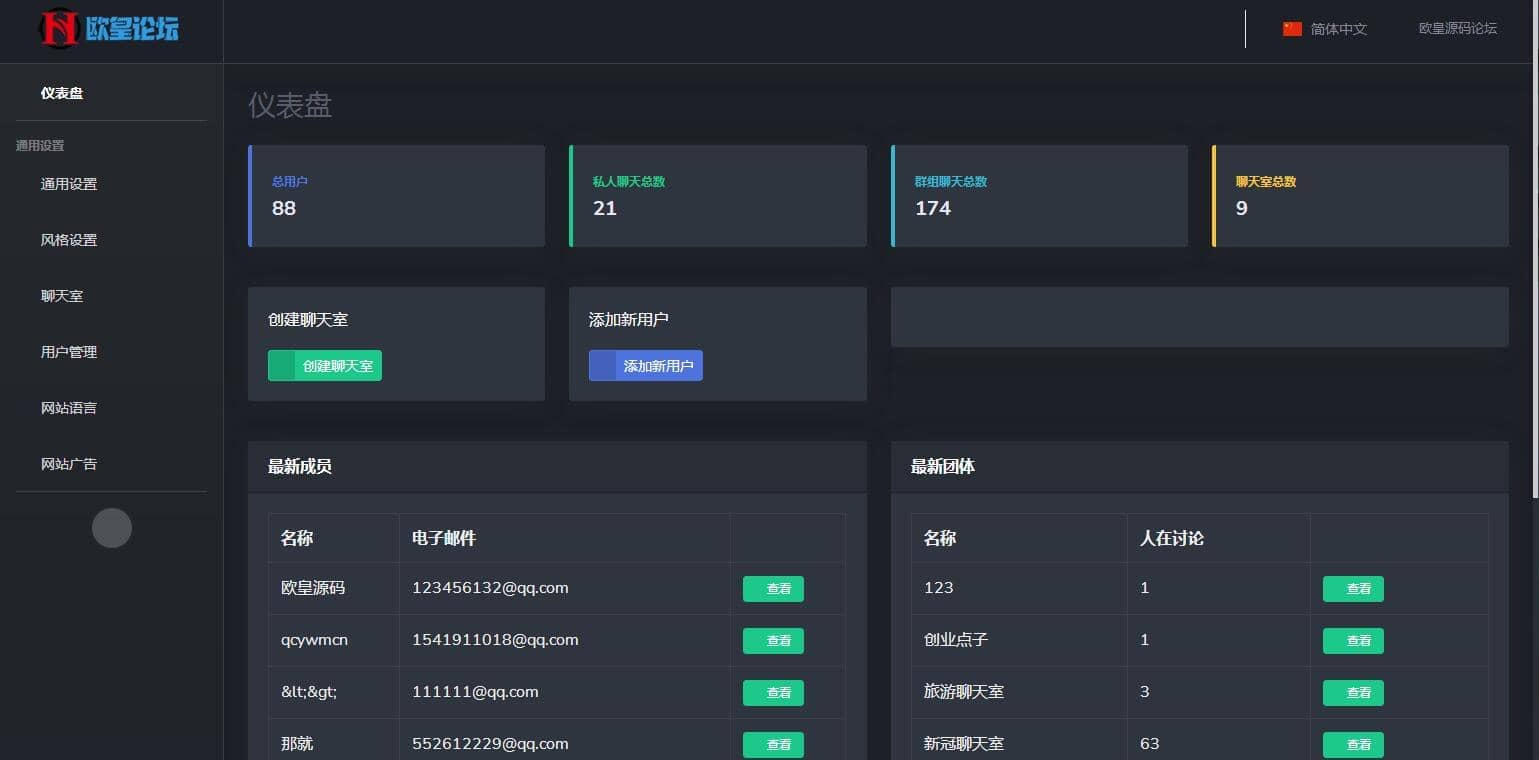Click 查看 for 111111@qq.com member

[773, 693]
